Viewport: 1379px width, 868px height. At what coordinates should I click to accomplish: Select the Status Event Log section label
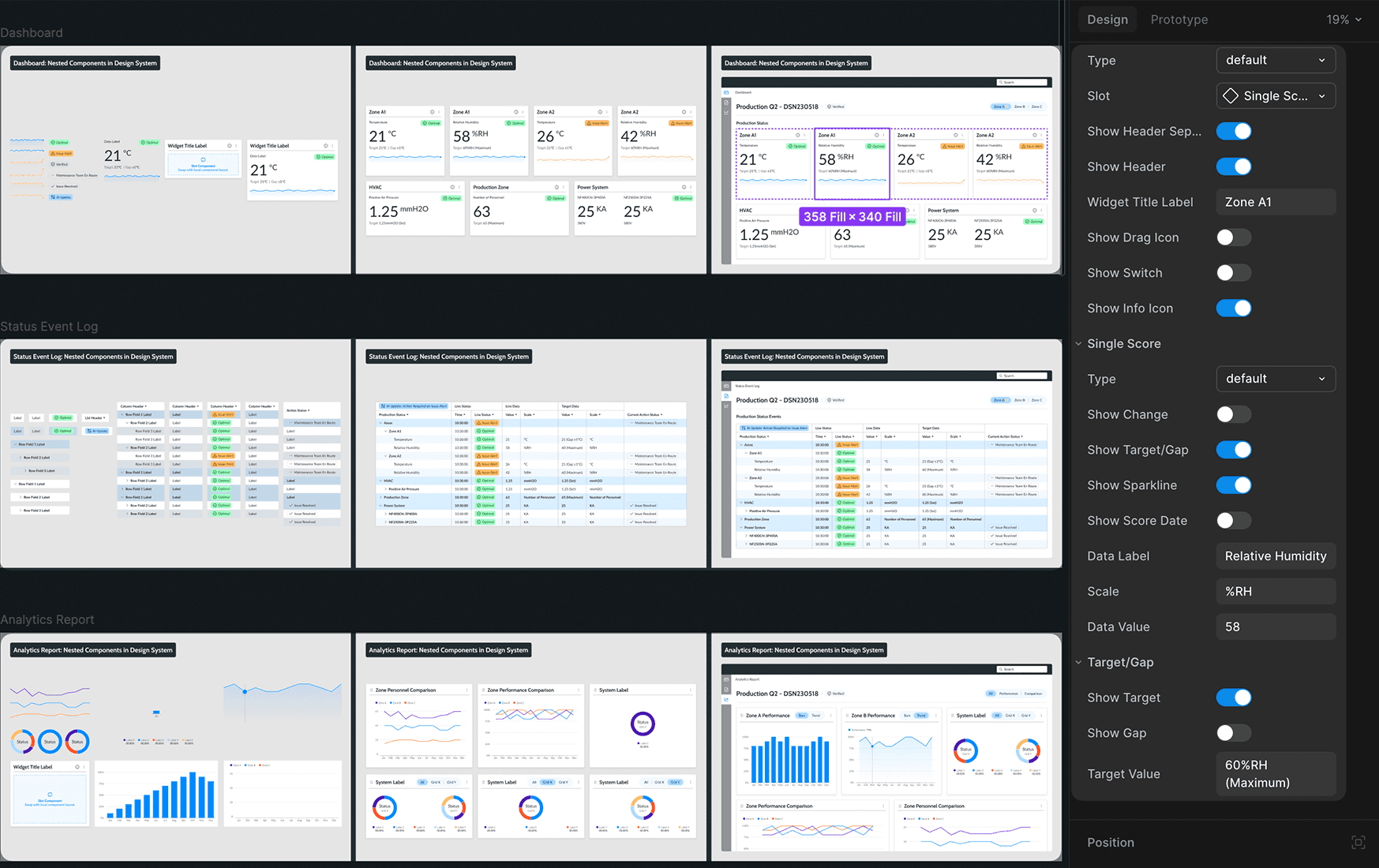(49, 327)
